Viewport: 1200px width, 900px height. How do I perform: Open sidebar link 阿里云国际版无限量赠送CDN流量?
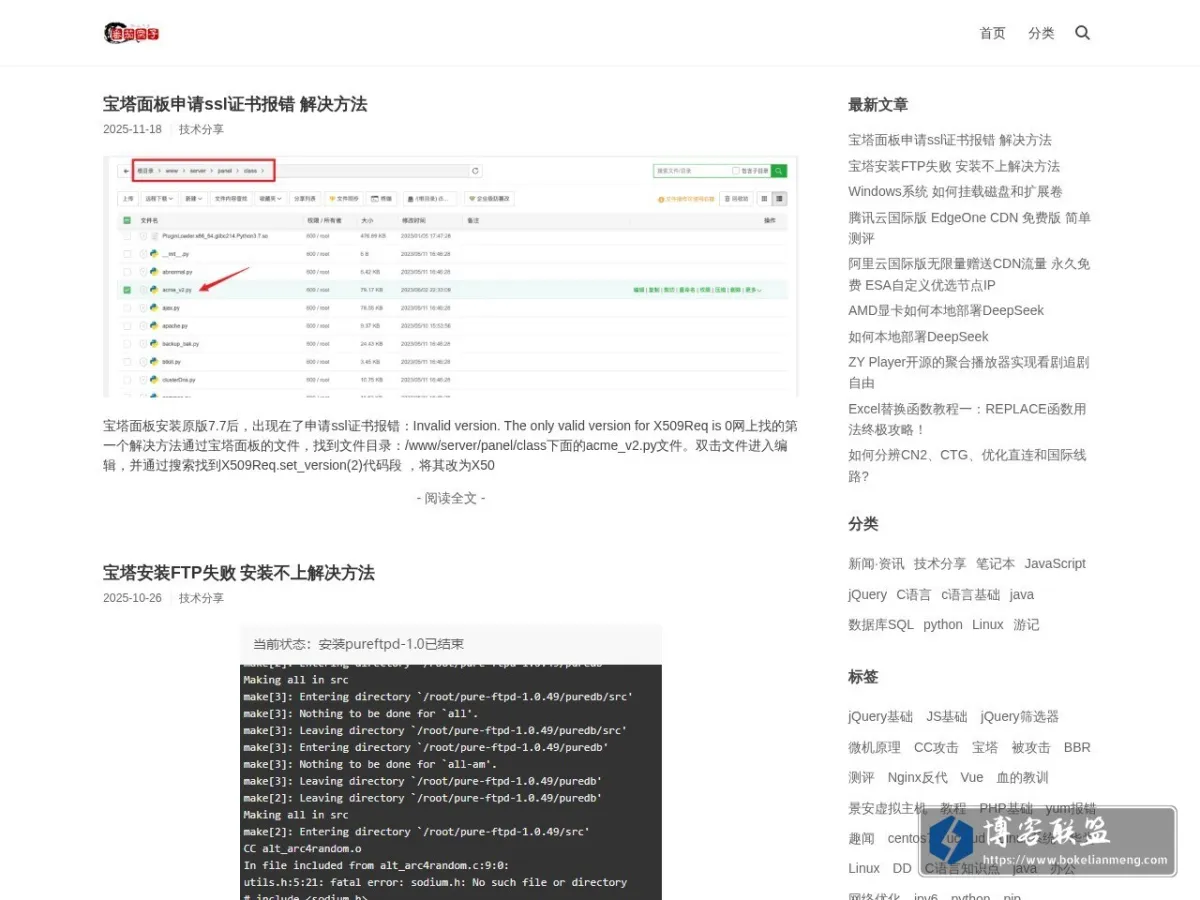pyautogui.click(x=969, y=274)
